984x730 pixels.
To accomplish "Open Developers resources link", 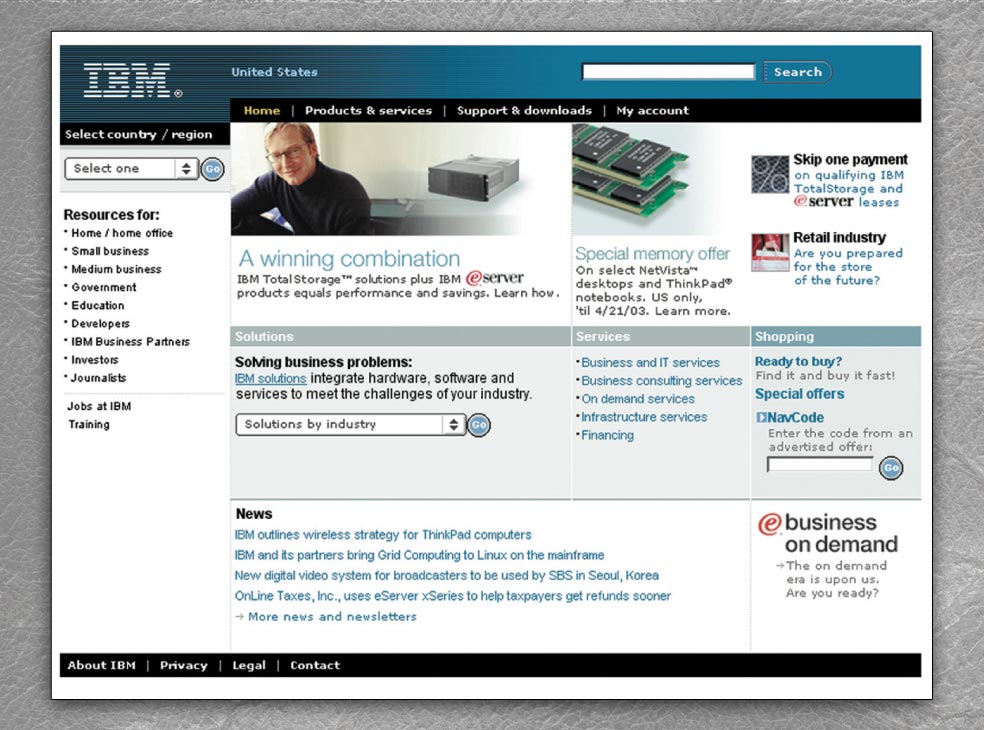I will 100,324.
